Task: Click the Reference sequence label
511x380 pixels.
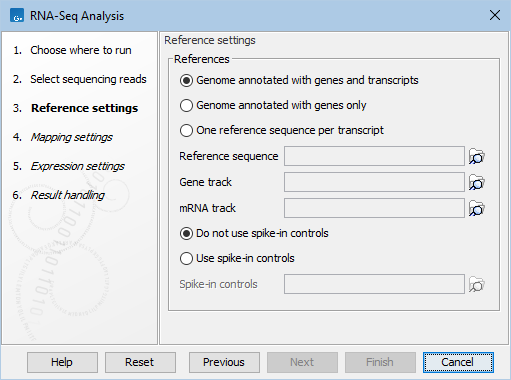Action: coord(229,156)
